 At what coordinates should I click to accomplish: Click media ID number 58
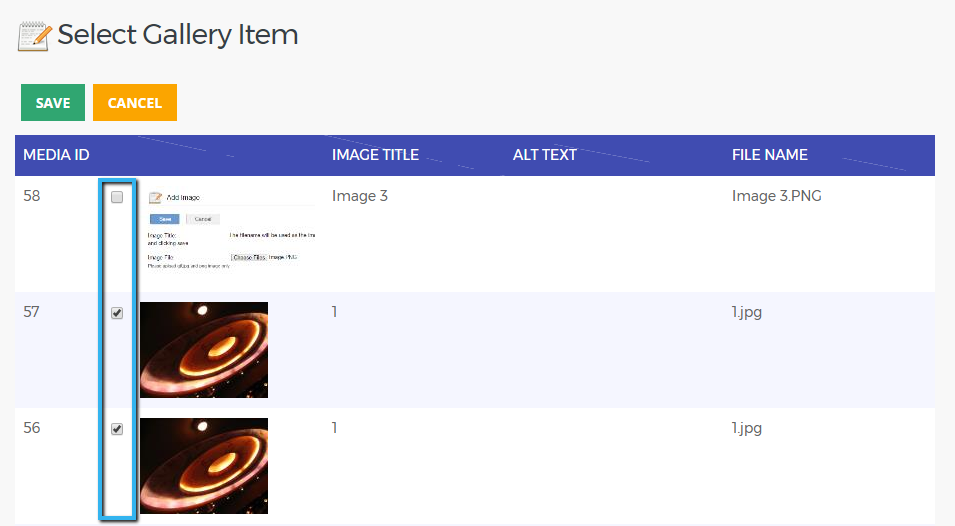(x=32, y=196)
